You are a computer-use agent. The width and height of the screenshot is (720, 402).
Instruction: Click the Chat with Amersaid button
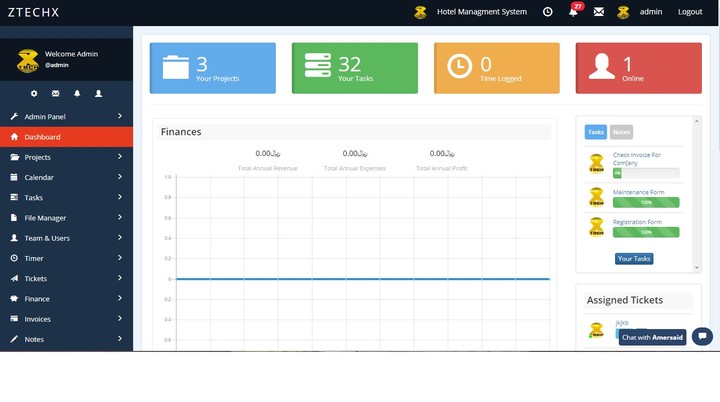(x=652, y=337)
